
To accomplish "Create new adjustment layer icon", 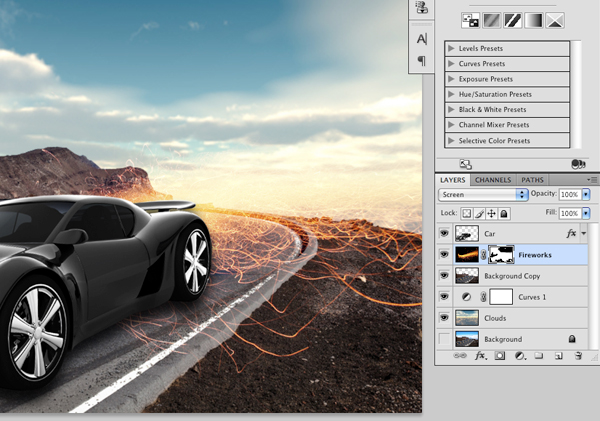I will [x=520, y=356].
